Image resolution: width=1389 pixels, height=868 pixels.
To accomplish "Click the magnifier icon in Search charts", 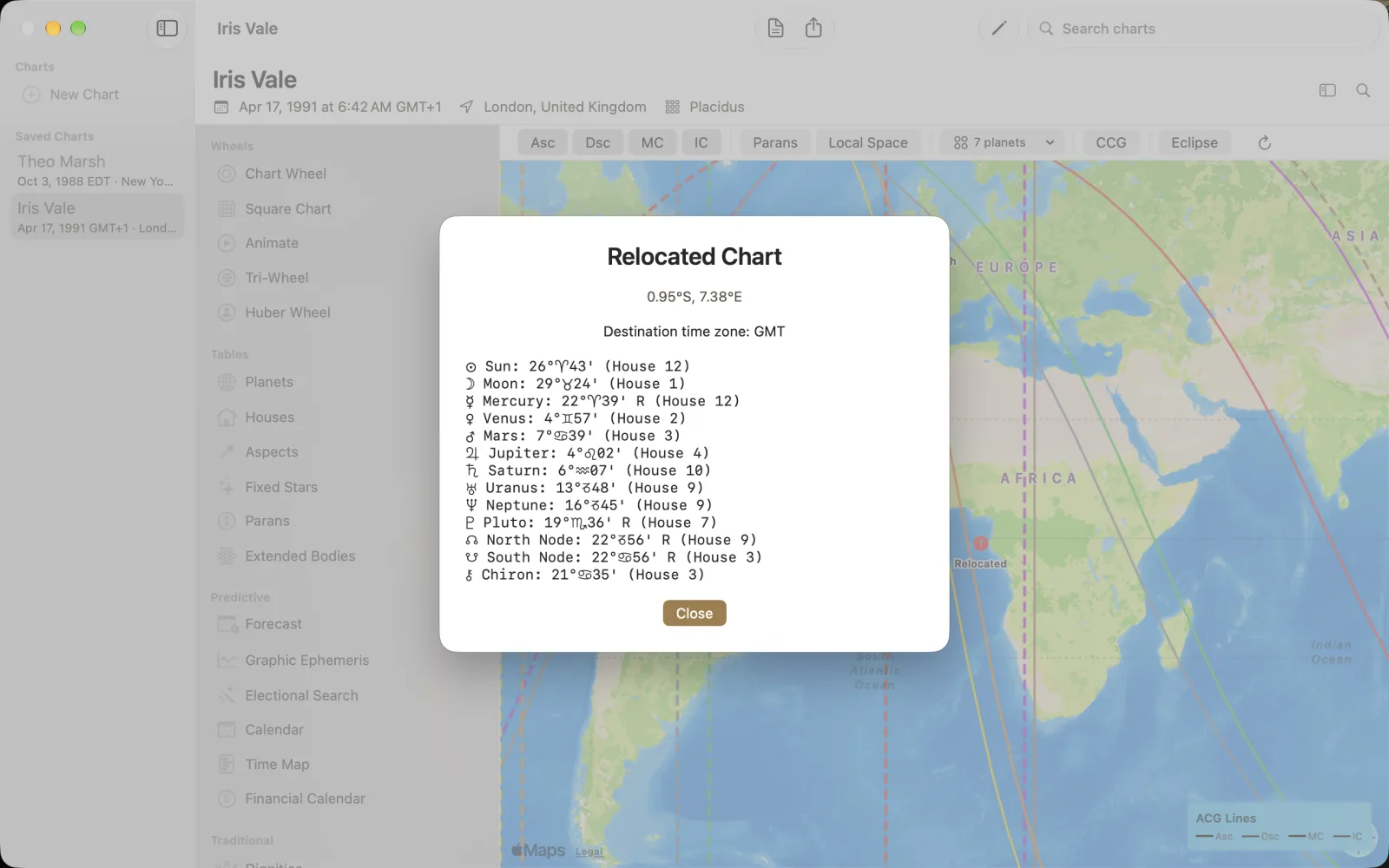I will pyautogui.click(x=1046, y=29).
